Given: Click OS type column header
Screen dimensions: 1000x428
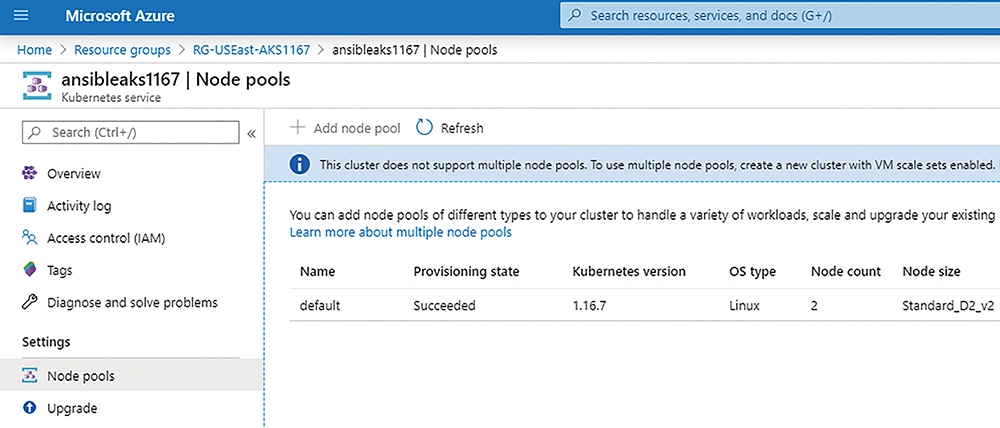Looking at the screenshot, I should [752, 271].
